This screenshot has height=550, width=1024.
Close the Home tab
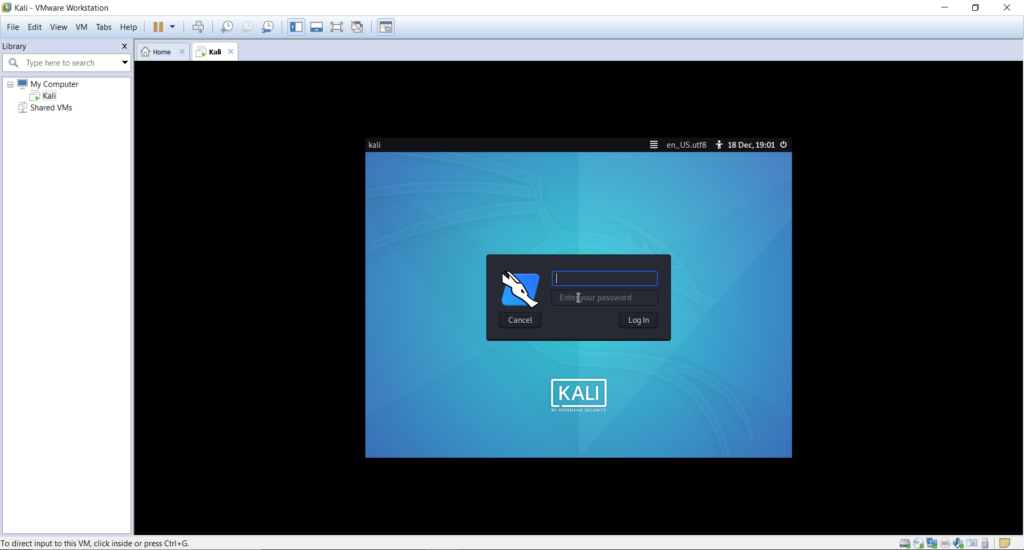click(182, 52)
